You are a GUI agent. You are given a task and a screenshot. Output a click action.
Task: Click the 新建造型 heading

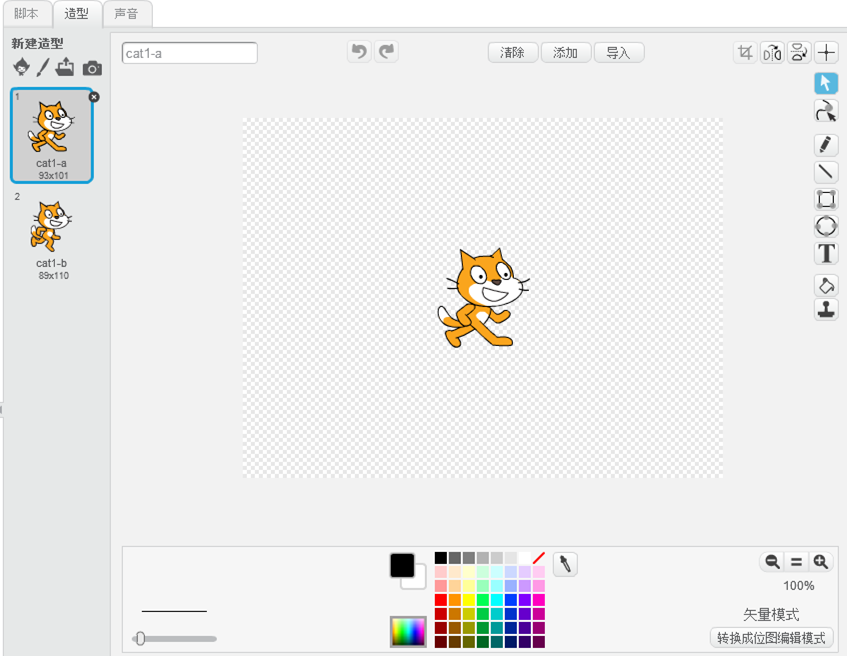click(37, 43)
